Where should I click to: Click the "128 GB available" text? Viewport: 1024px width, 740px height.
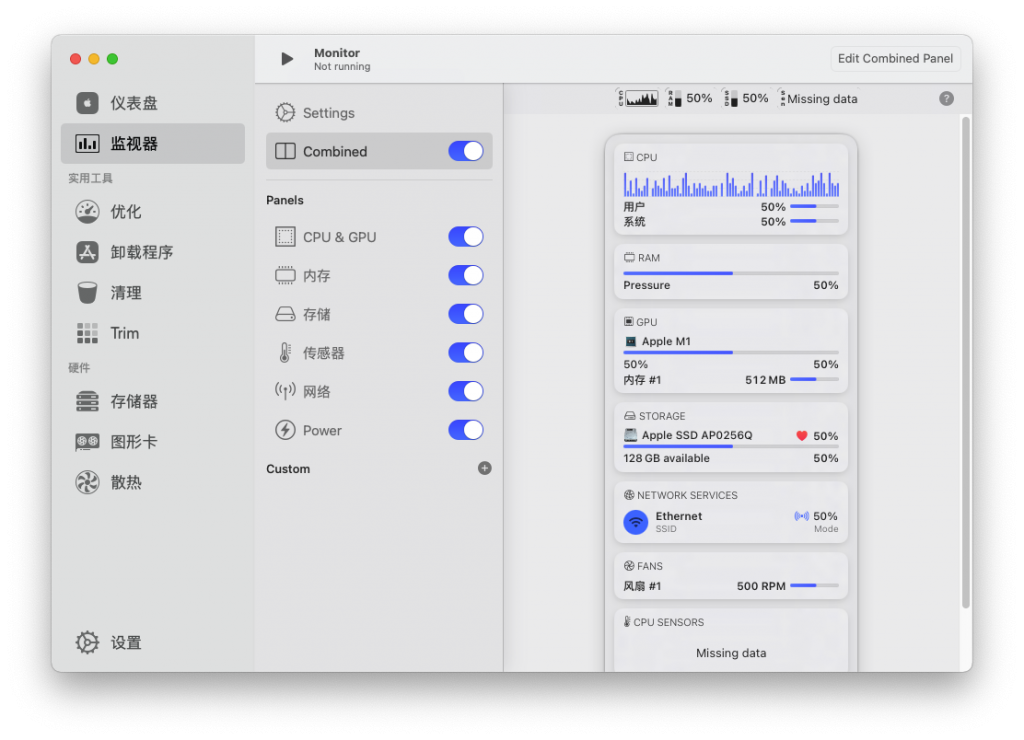coord(666,458)
